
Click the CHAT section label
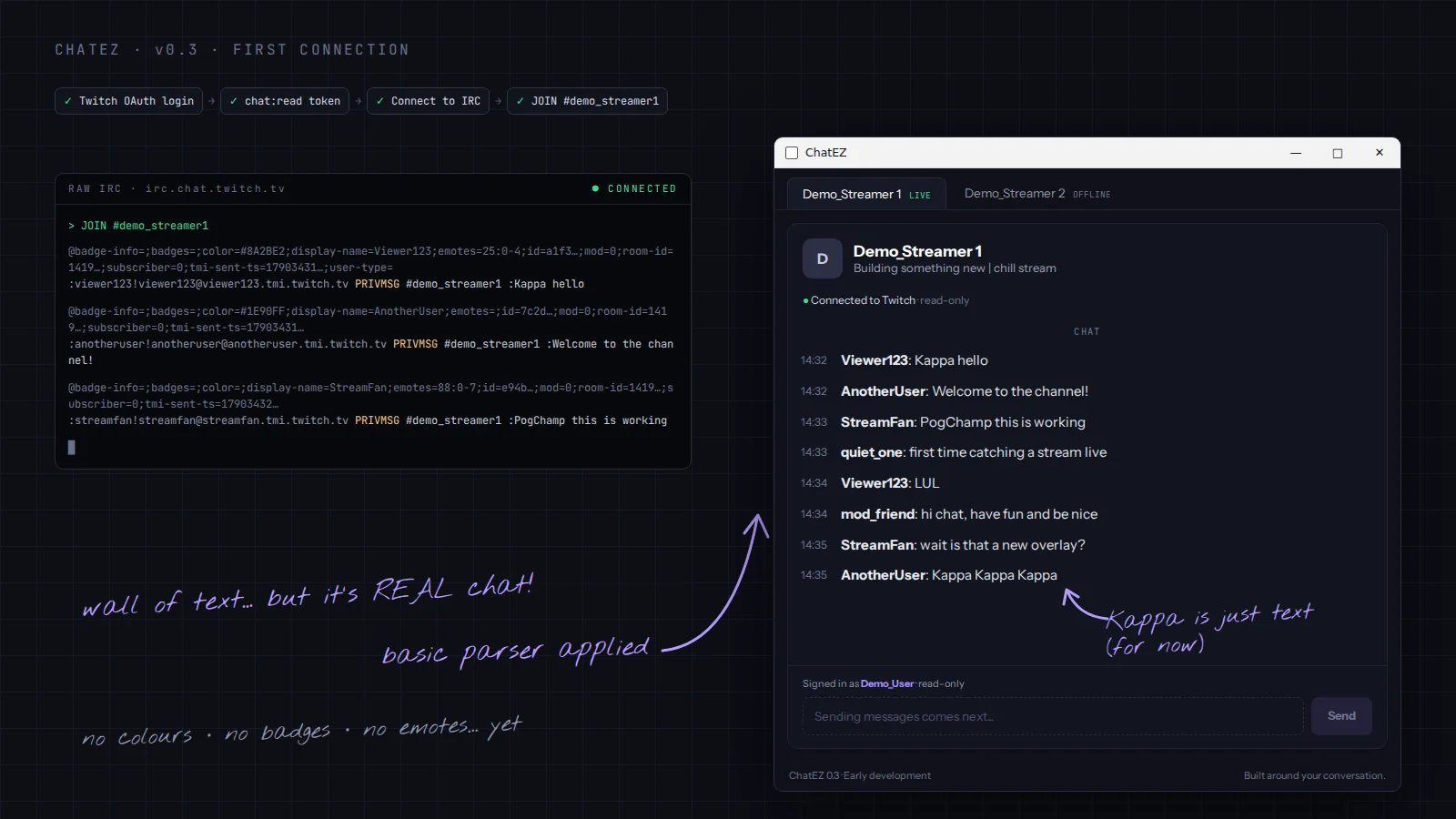click(1087, 331)
